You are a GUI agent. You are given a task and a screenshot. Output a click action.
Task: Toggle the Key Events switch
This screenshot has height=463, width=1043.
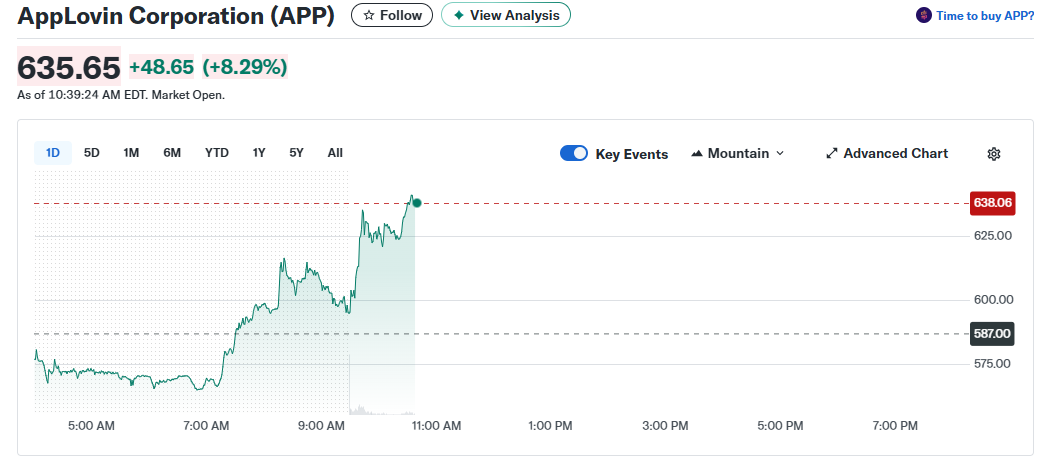(574, 154)
